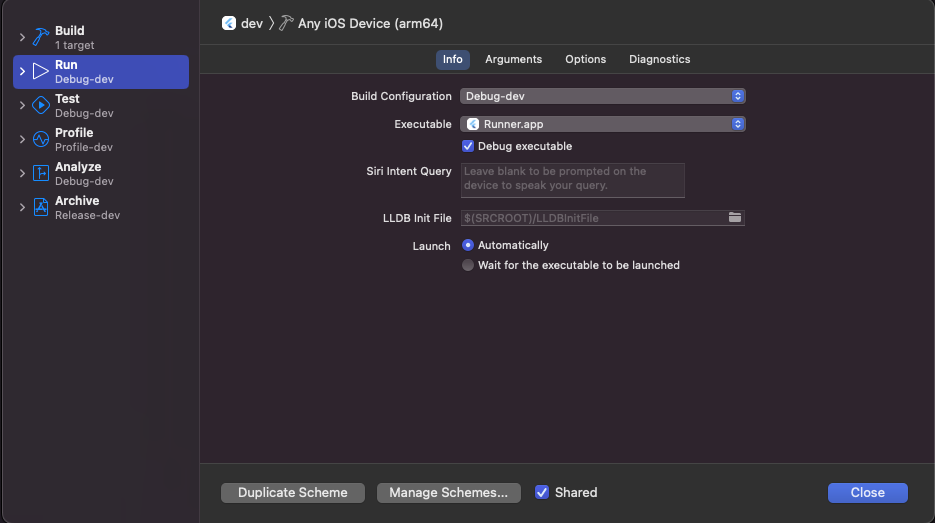Open the Executable Runner.app dropdown

pyautogui.click(x=602, y=124)
